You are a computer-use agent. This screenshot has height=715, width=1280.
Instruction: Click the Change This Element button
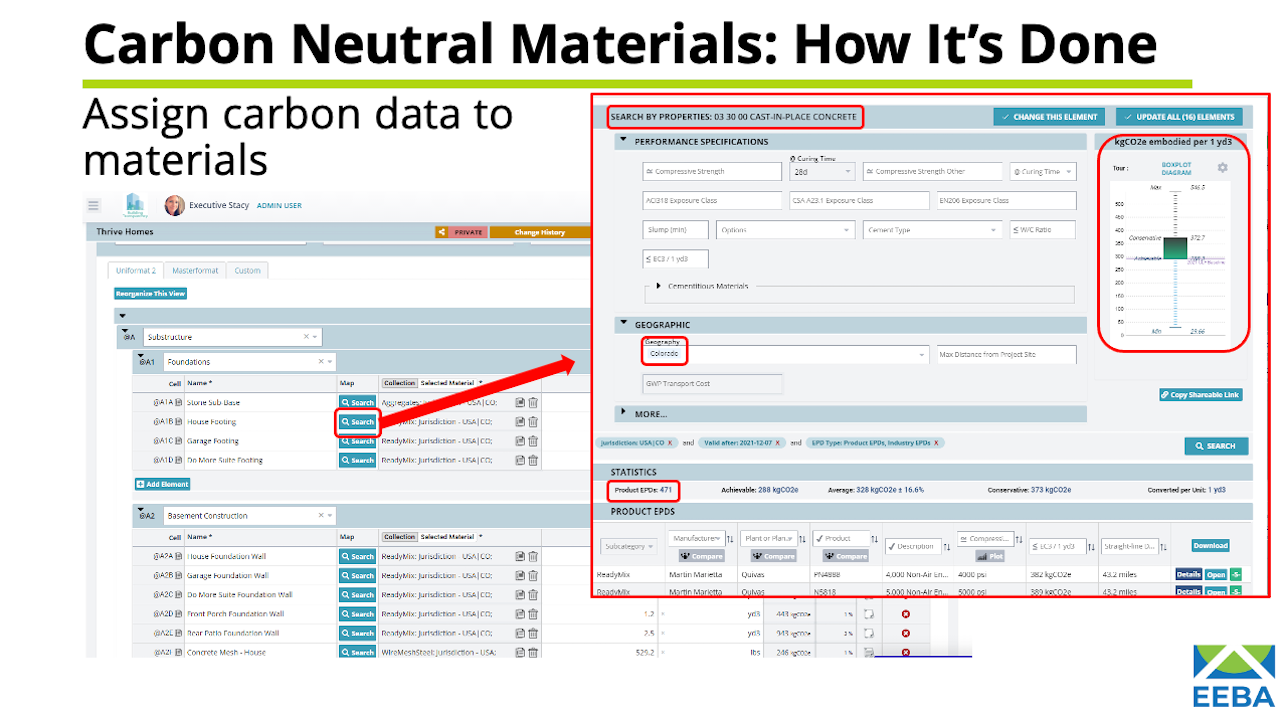pyautogui.click(x=1050, y=117)
